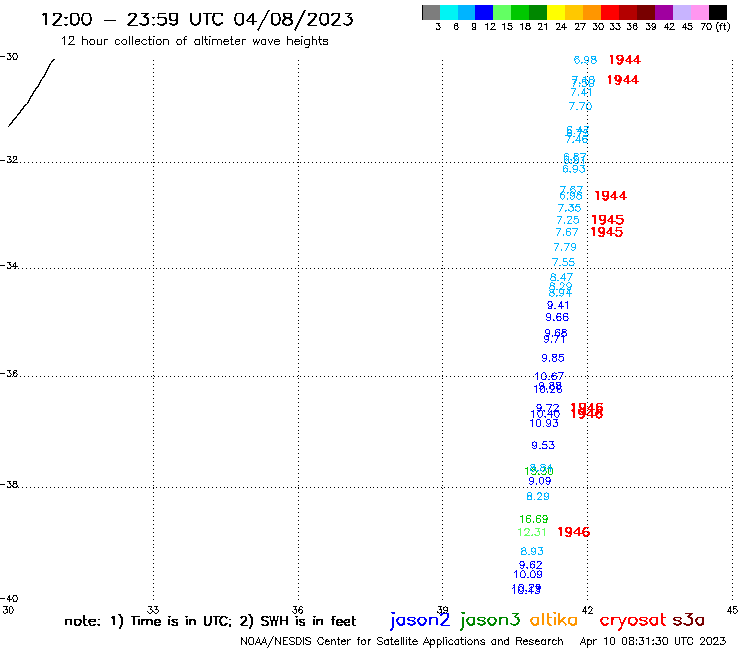Click the light green legend swatch
This screenshot has width=740, height=650.
502,12
